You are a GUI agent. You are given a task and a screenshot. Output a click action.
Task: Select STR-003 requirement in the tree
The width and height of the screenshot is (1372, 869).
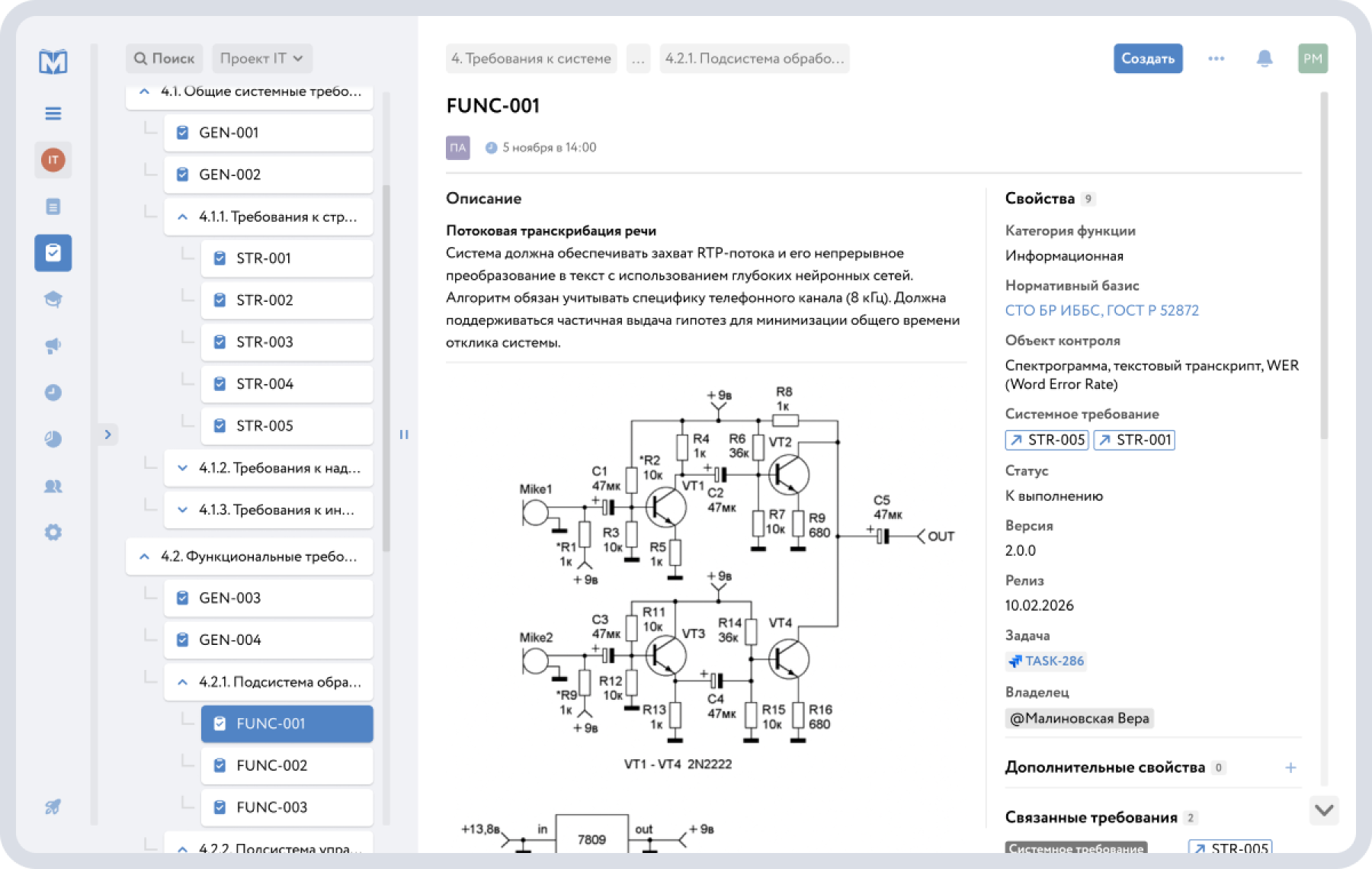[x=264, y=342]
